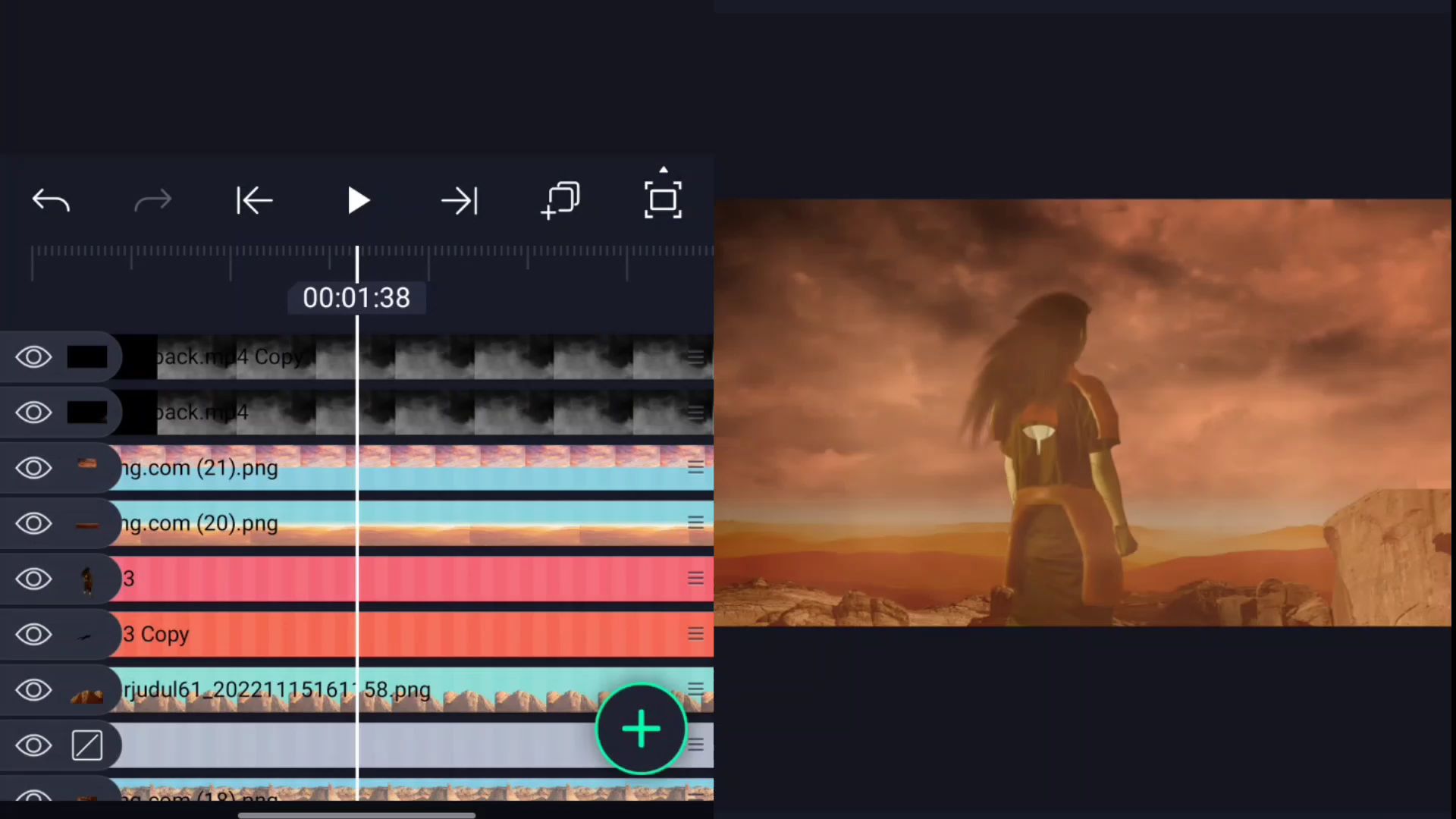This screenshot has width=1456, height=819.
Task: Open the handle menu on 3 Copy layer
Action: (x=695, y=634)
